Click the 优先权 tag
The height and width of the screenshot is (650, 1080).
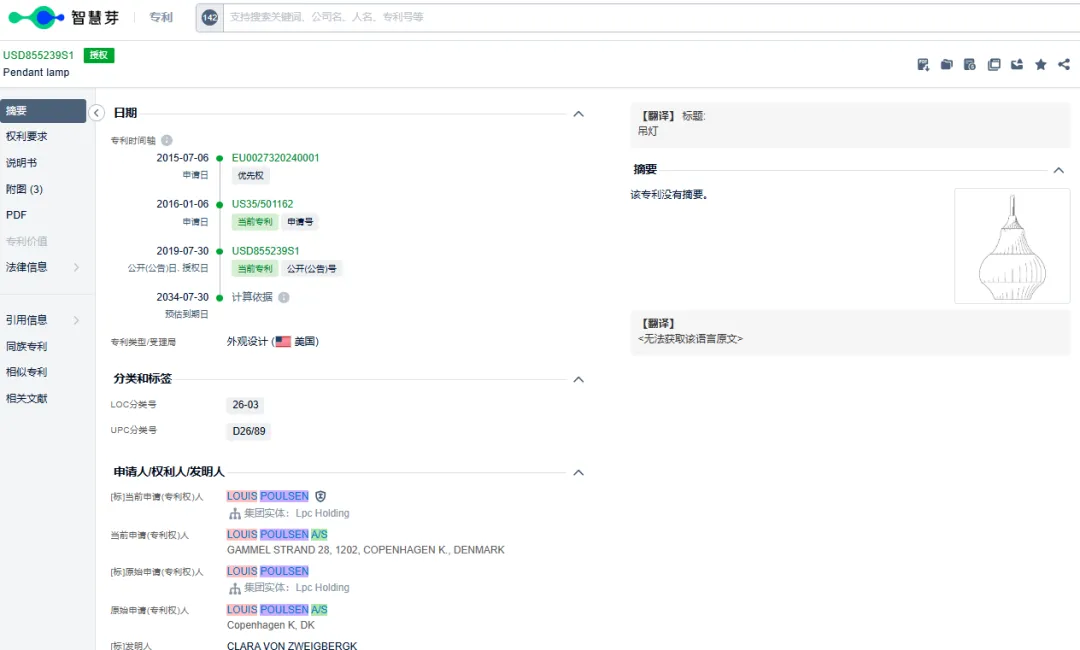click(251, 176)
